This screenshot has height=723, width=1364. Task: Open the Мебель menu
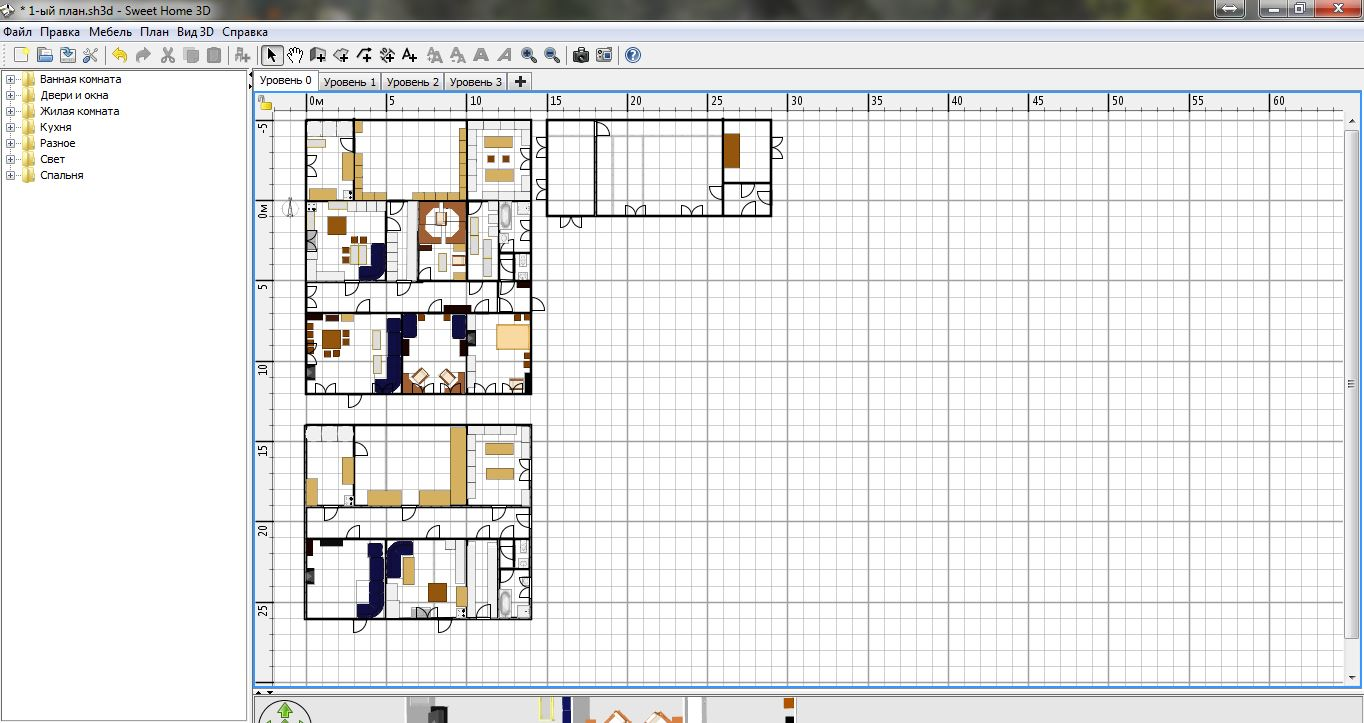(x=110, y=32)
